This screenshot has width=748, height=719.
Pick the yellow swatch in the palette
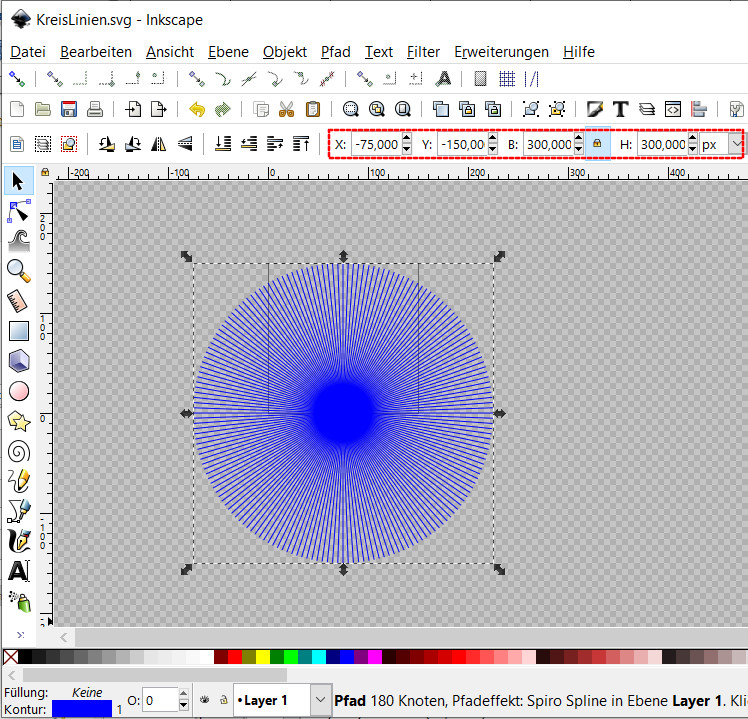point(263,657)
